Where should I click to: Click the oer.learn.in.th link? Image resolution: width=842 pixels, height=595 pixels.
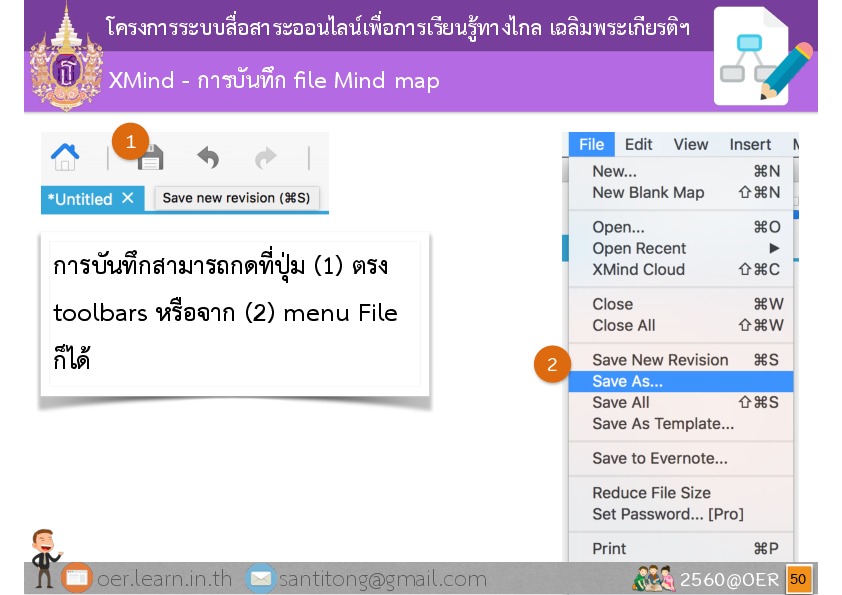[164, 579]
